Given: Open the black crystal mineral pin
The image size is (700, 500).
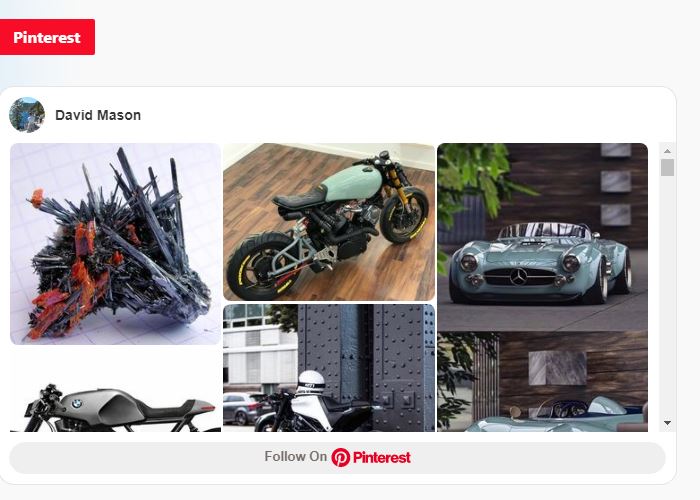Looking at the screenshot, I should (x=115, y=244).
